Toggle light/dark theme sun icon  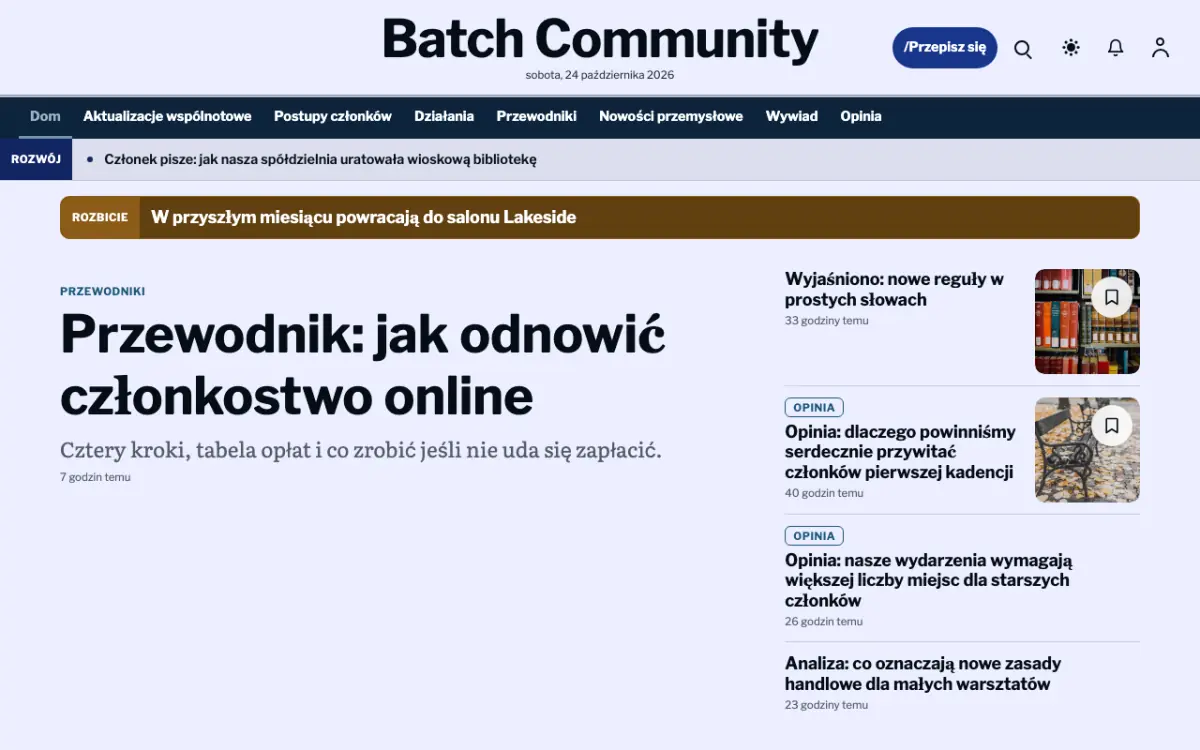1071,48
